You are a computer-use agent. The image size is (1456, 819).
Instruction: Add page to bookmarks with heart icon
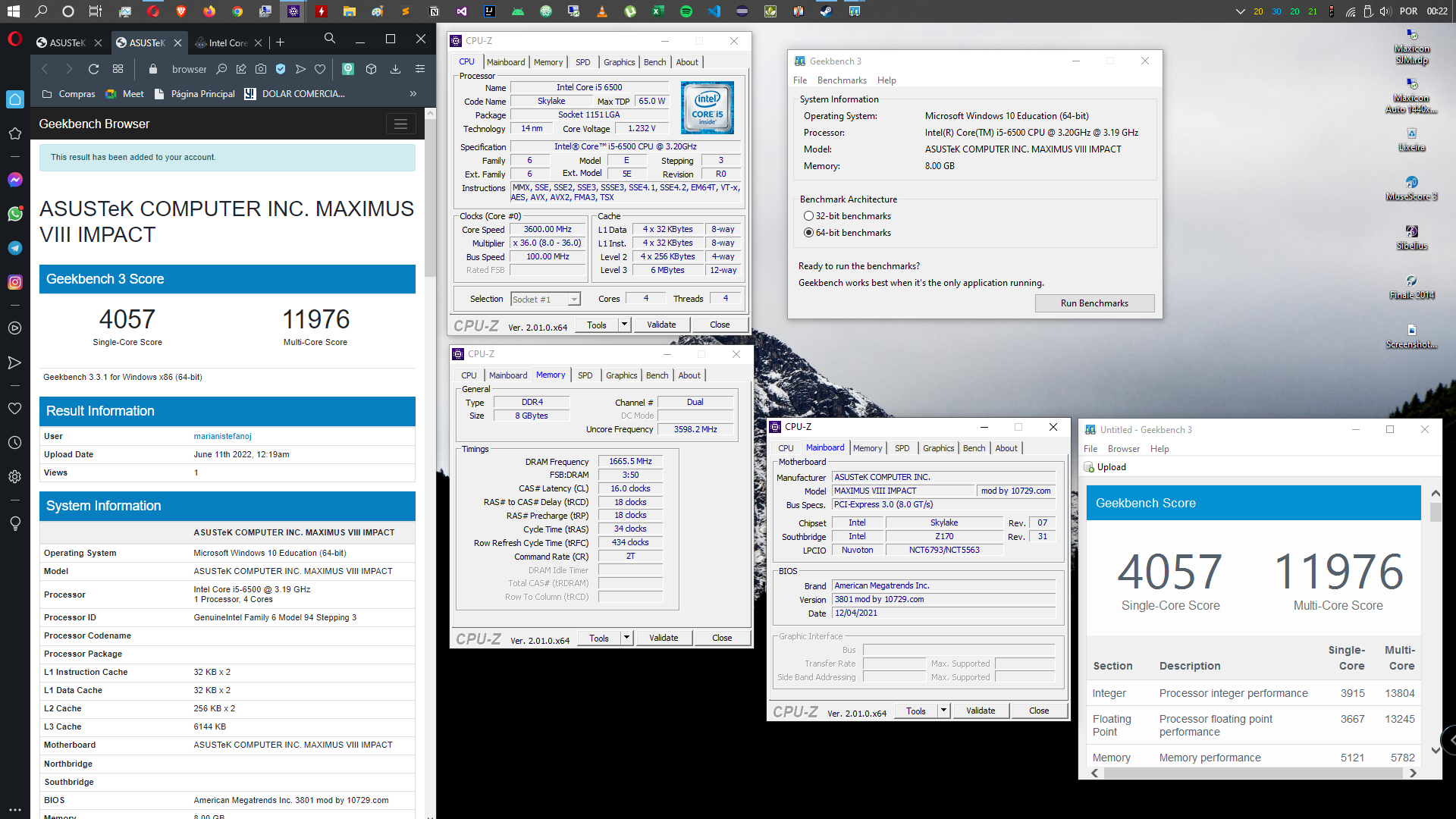[x=320, y=69]
